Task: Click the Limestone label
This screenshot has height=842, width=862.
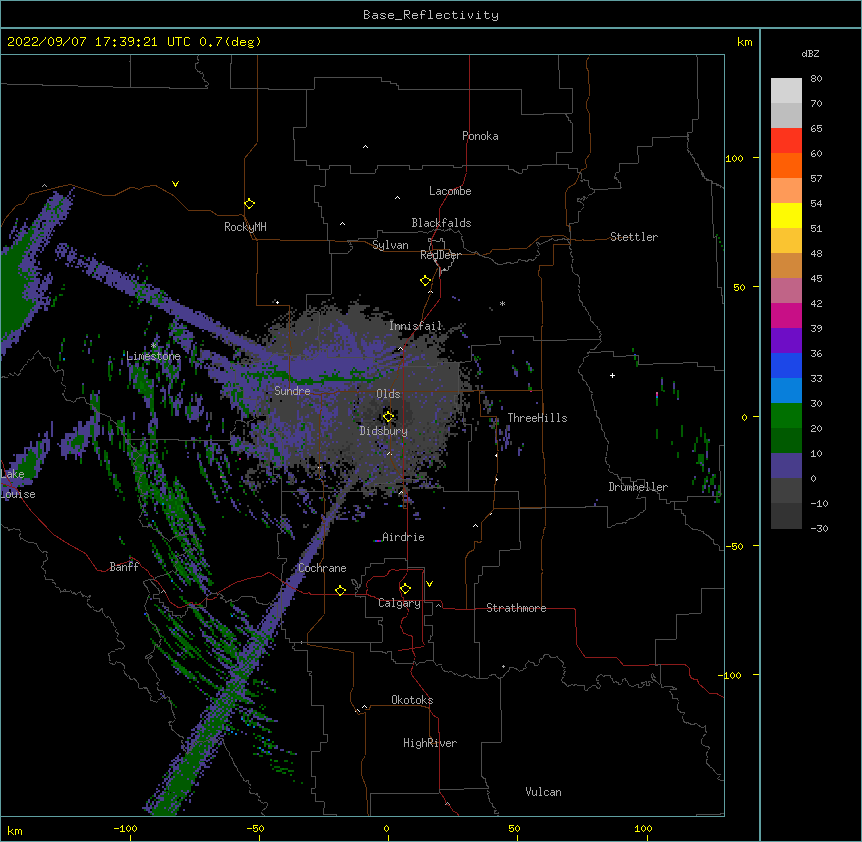Action: point(153,356)
